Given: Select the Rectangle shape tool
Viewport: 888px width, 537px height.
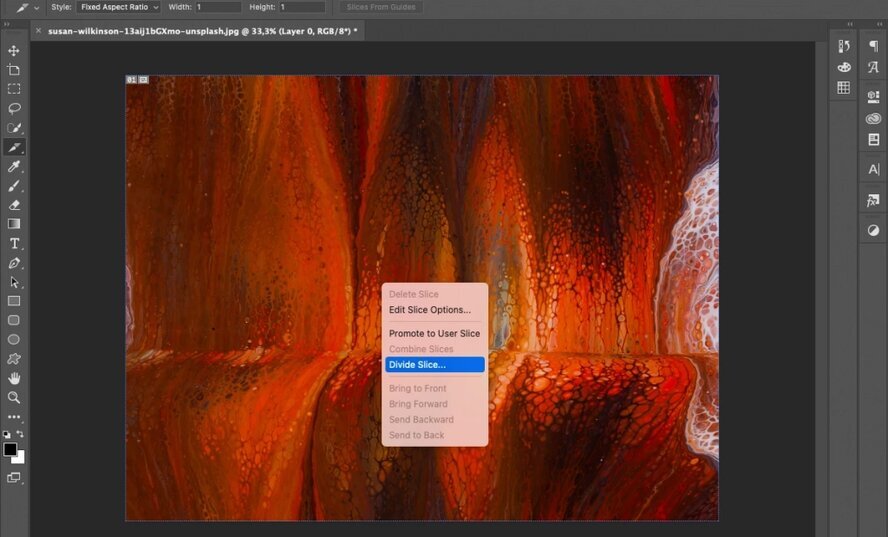Looking at the screenshot, I should 14,301.
